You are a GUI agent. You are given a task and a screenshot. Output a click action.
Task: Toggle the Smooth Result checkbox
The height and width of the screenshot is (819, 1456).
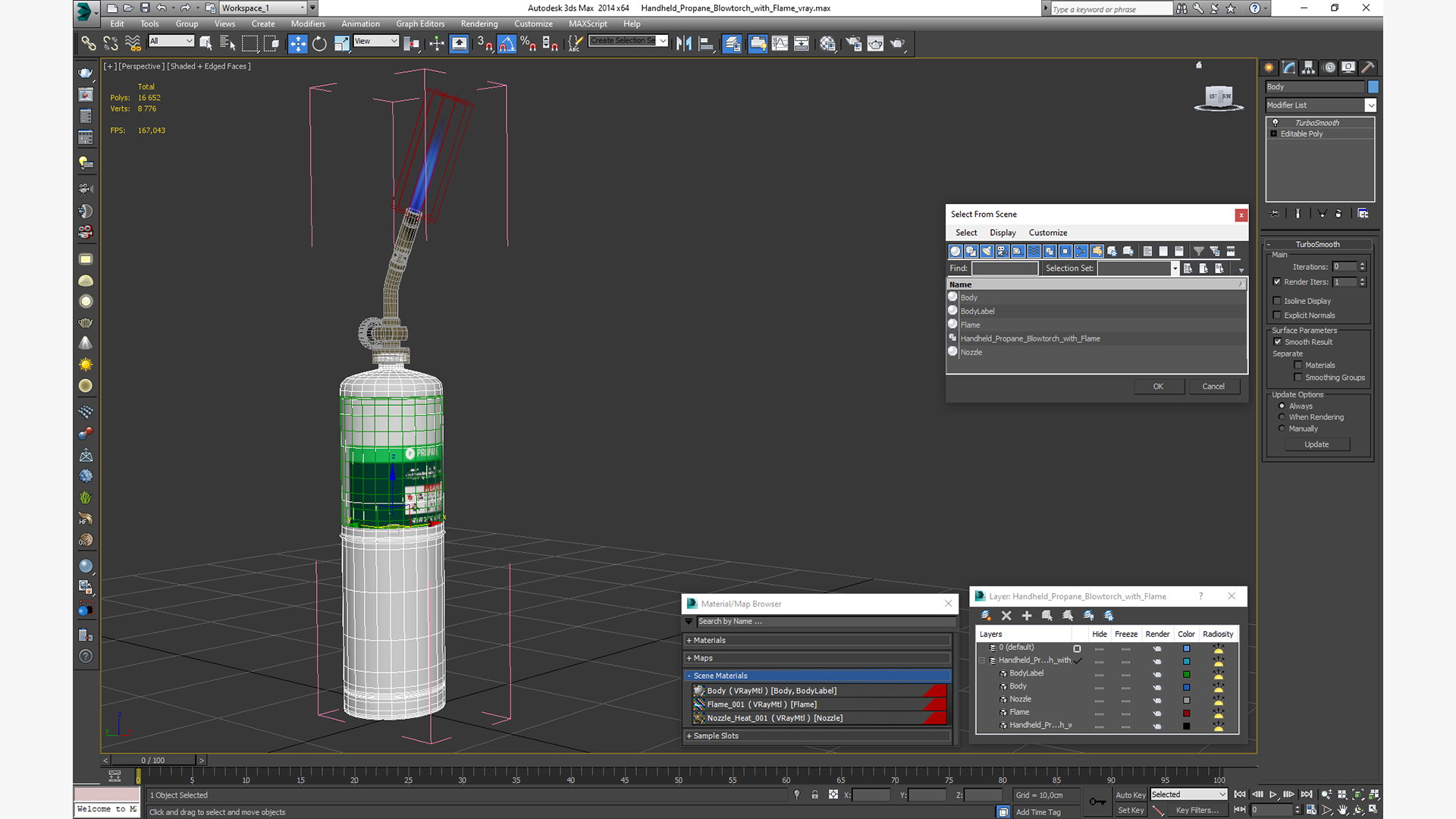coord(1278,342)
